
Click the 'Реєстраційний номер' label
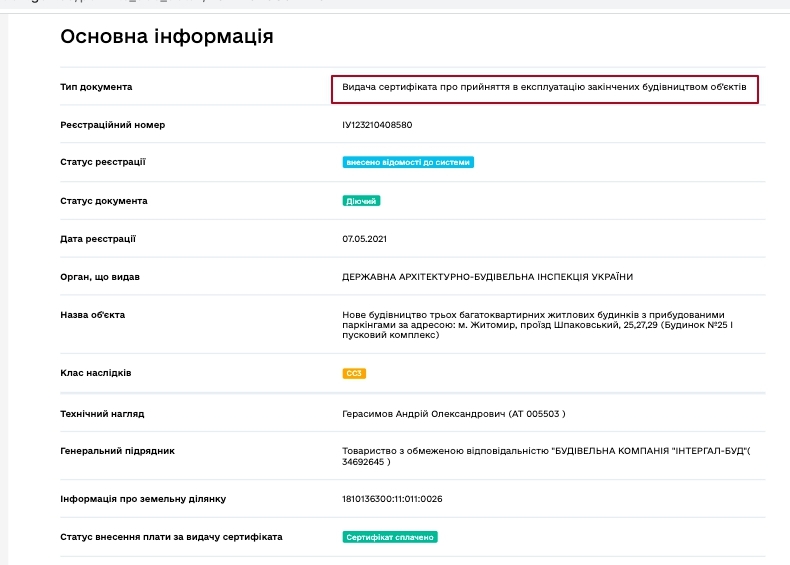[x=112, y=124]
